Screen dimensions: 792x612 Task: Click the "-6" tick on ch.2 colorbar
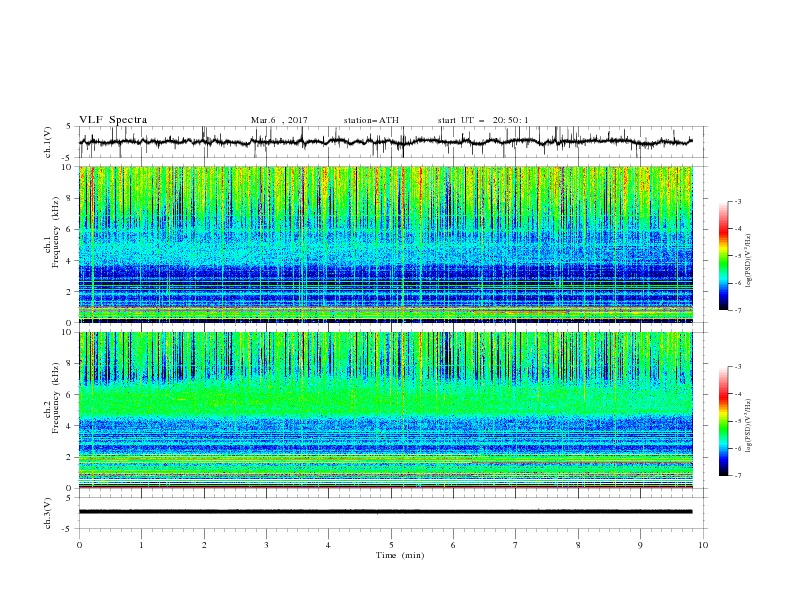738,448
